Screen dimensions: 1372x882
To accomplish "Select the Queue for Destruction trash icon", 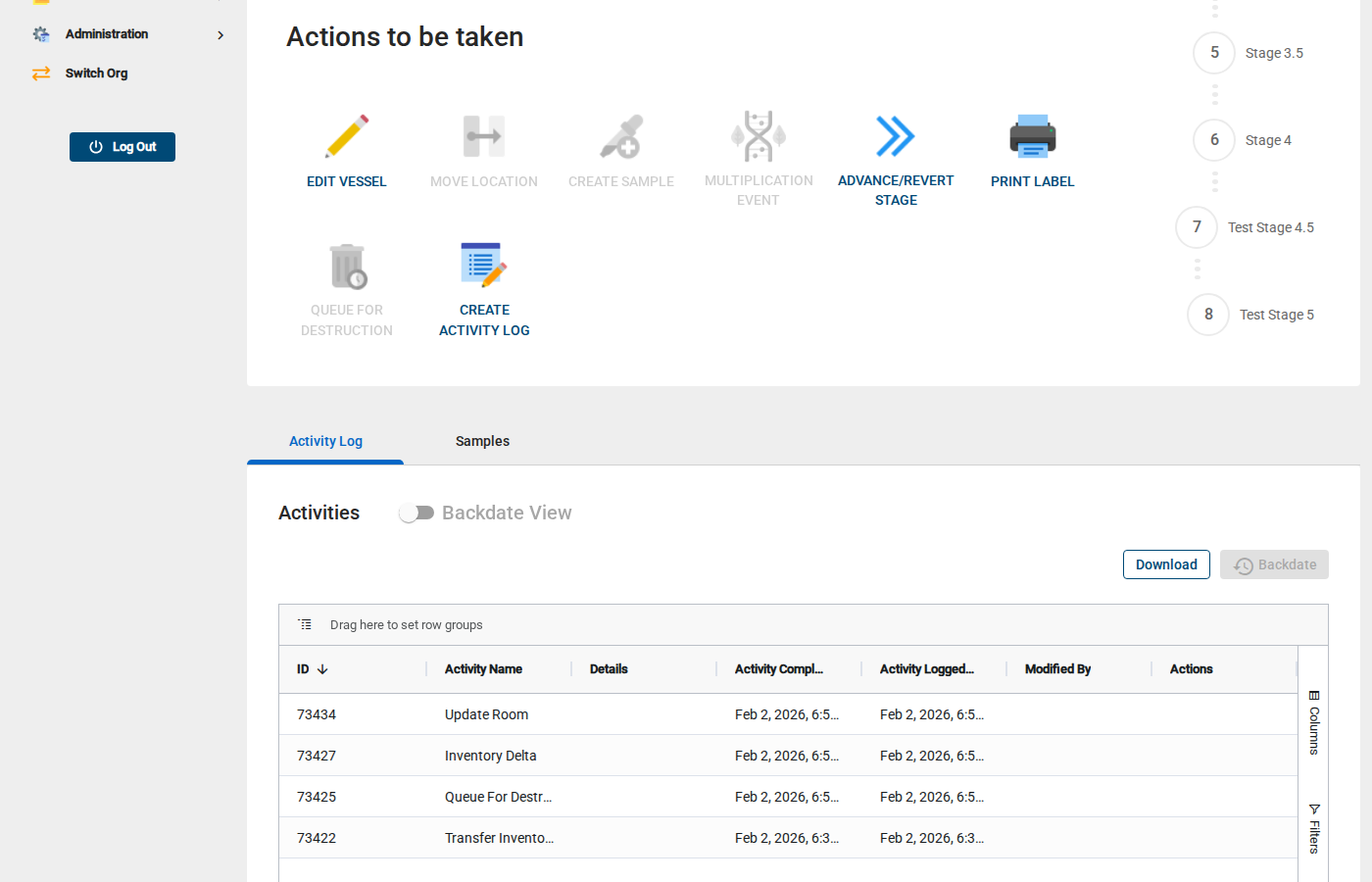I will coord(346,267).
